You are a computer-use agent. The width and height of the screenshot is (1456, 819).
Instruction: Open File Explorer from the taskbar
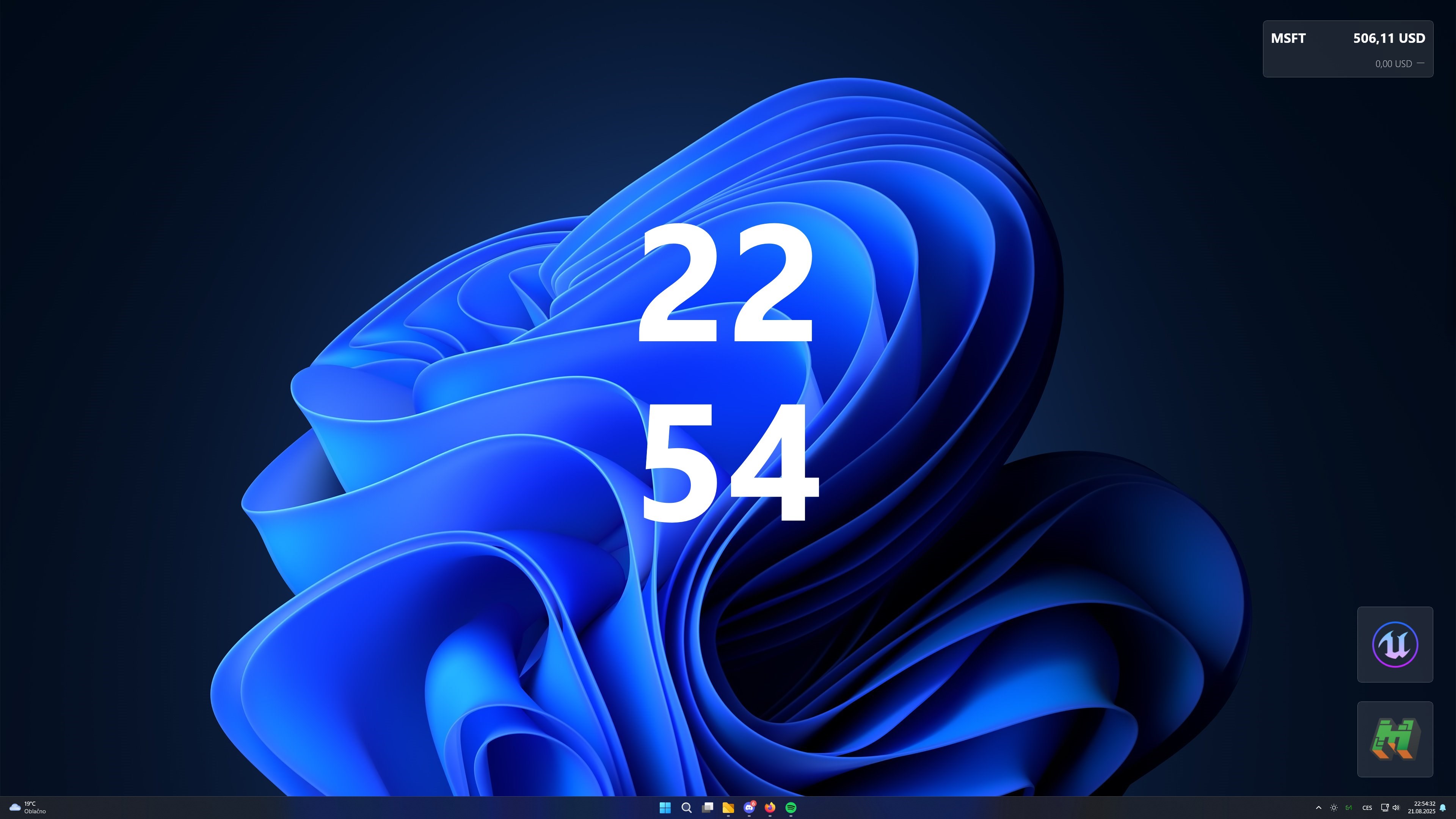point(728,808)
